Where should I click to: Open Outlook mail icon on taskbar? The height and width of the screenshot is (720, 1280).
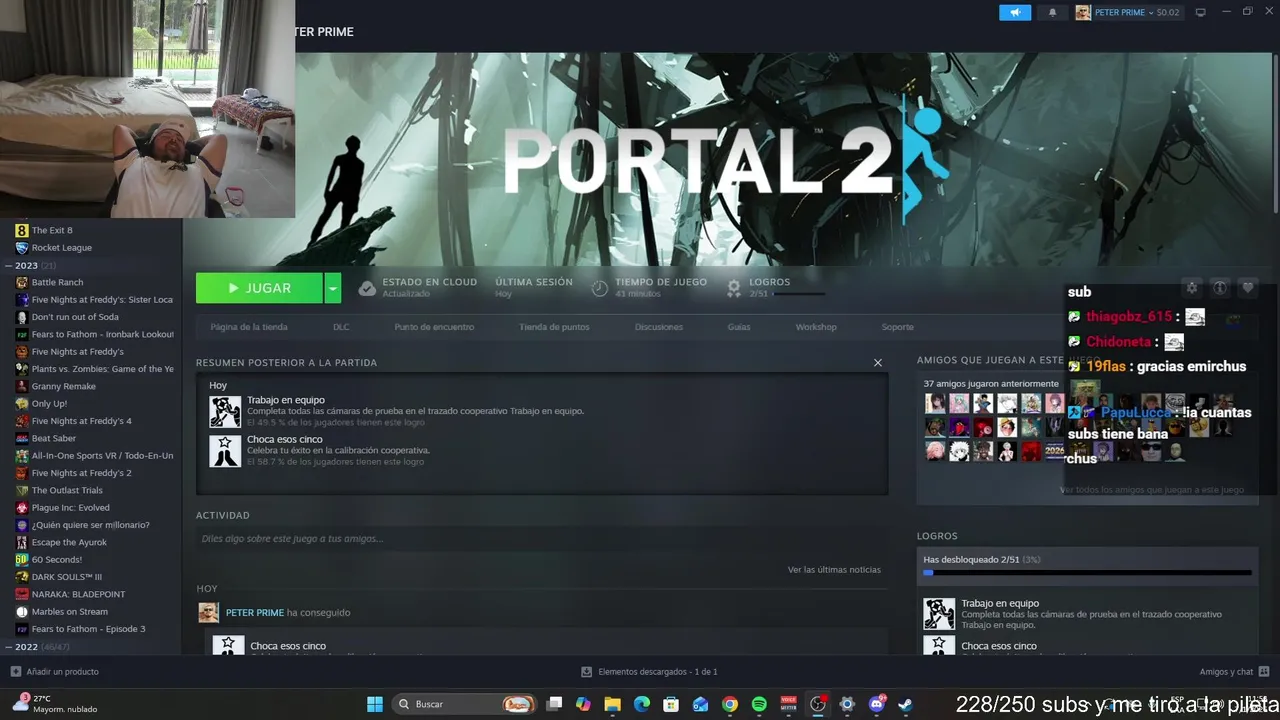point(701,704)
